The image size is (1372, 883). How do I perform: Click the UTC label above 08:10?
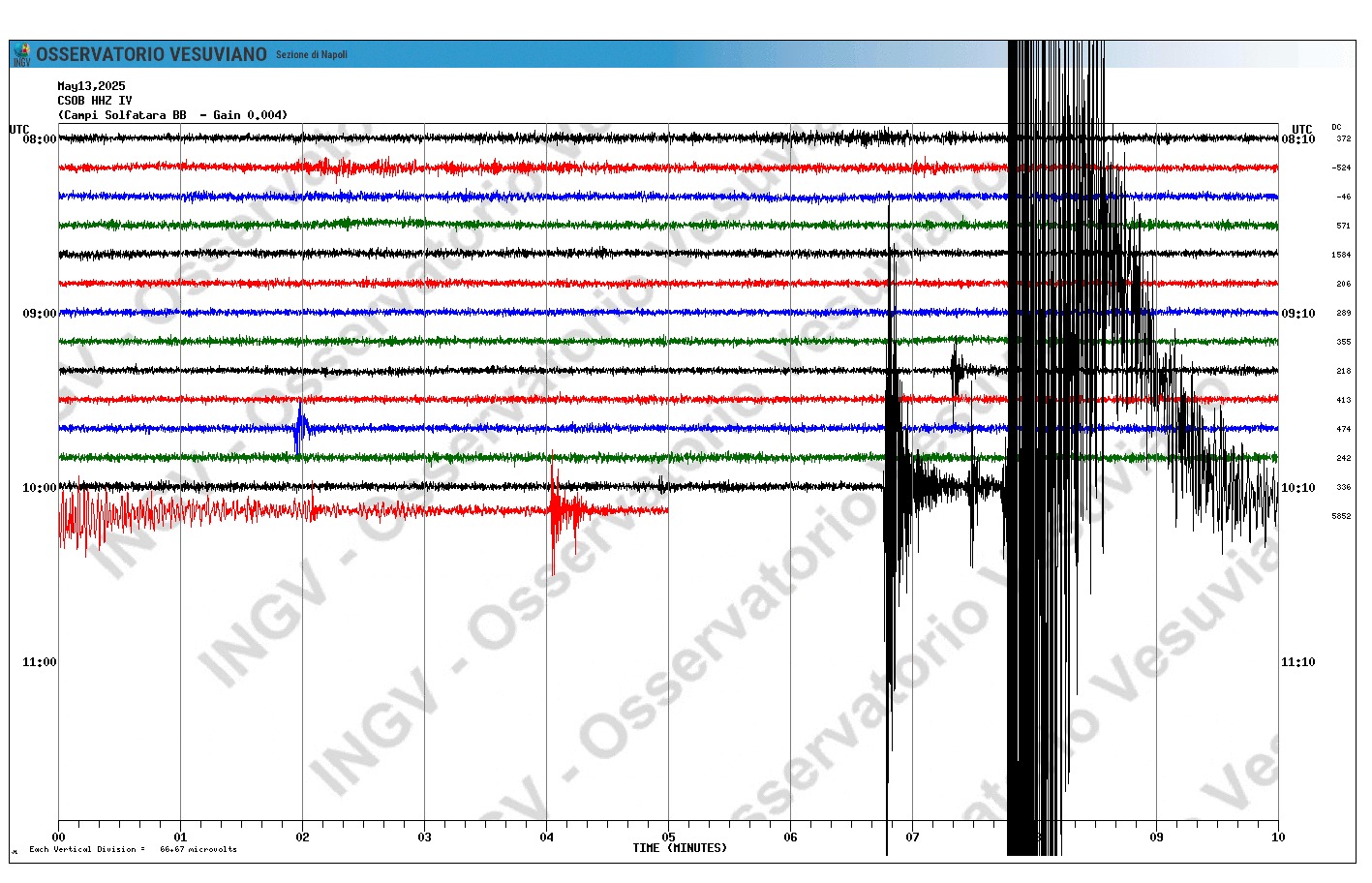tap(1301, 129)
